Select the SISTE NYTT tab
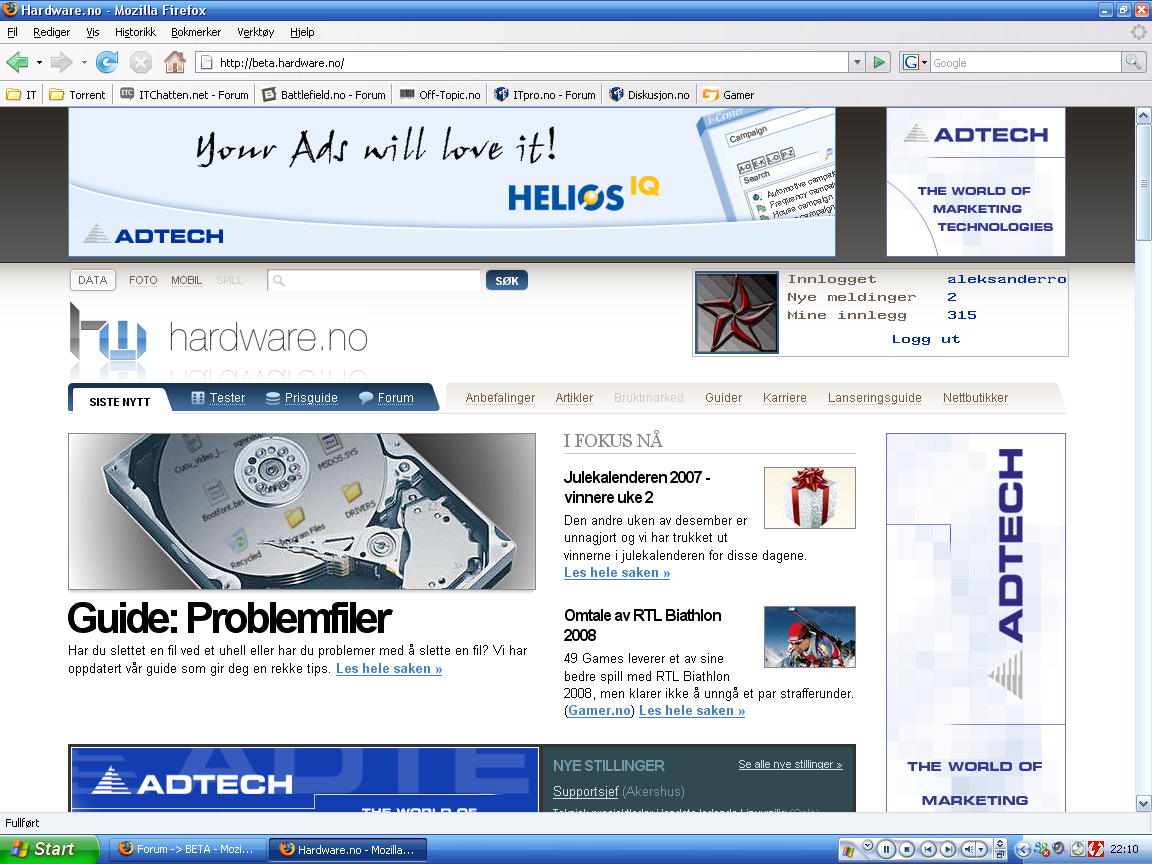Image resolution: width=1152 pixels, height=864 pixels. coord(120,402)
